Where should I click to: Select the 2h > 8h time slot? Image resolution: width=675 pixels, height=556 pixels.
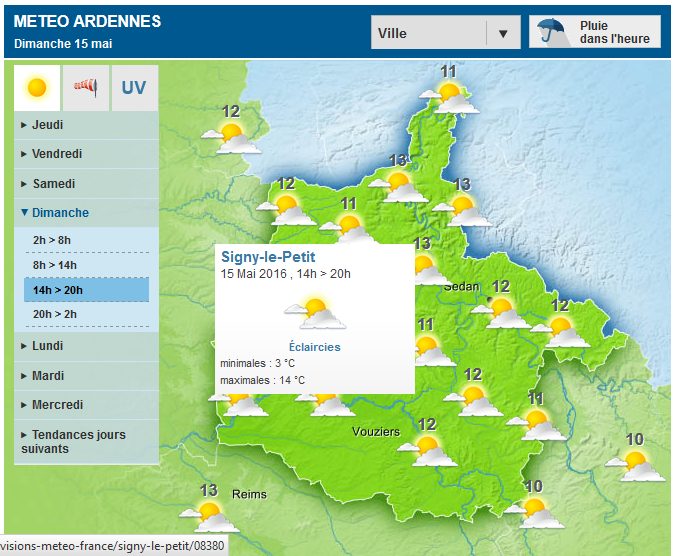coord(52,240)
